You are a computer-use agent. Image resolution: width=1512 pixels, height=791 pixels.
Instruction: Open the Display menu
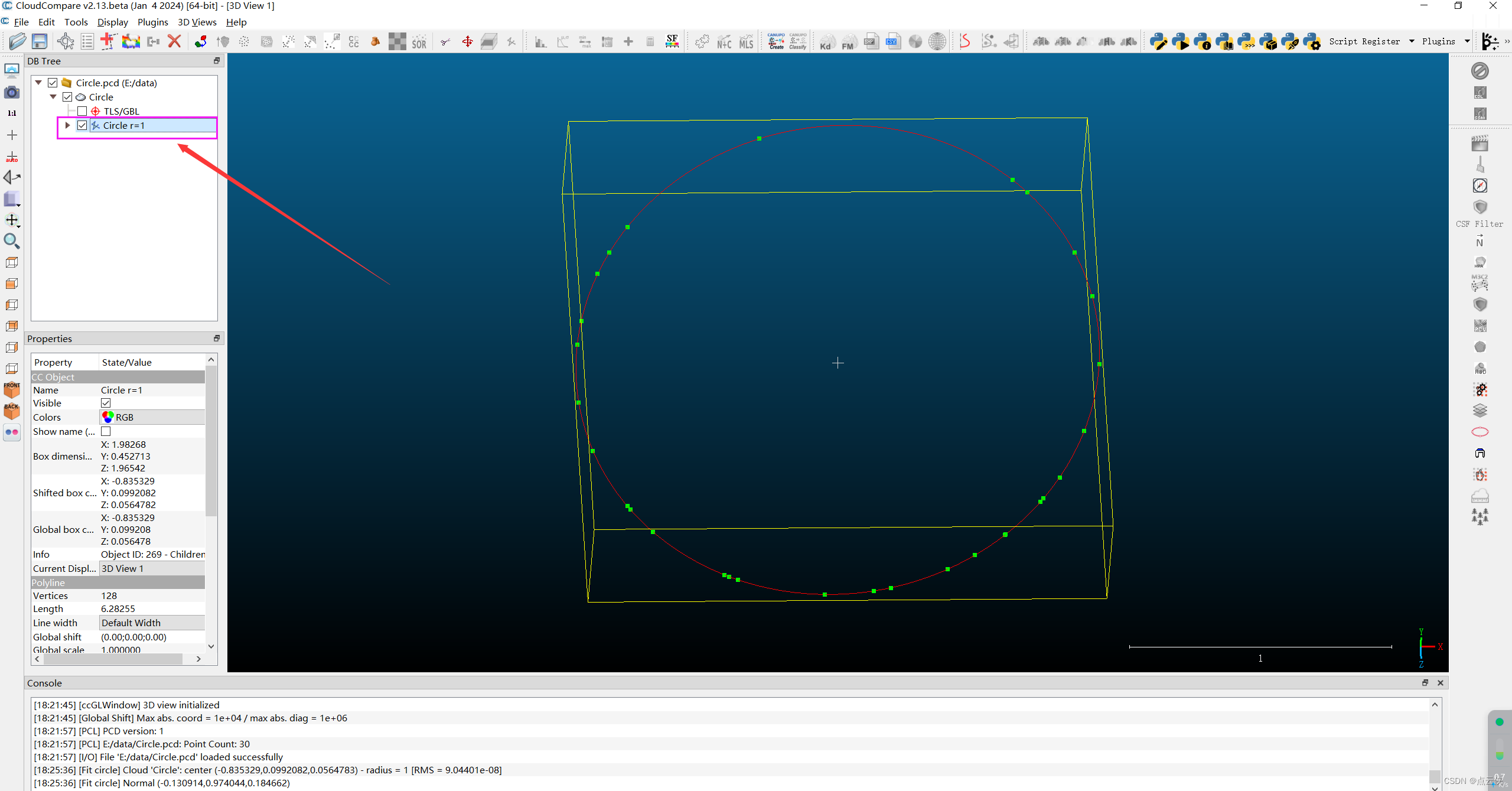pyautogui.click(x=112, y=22)
